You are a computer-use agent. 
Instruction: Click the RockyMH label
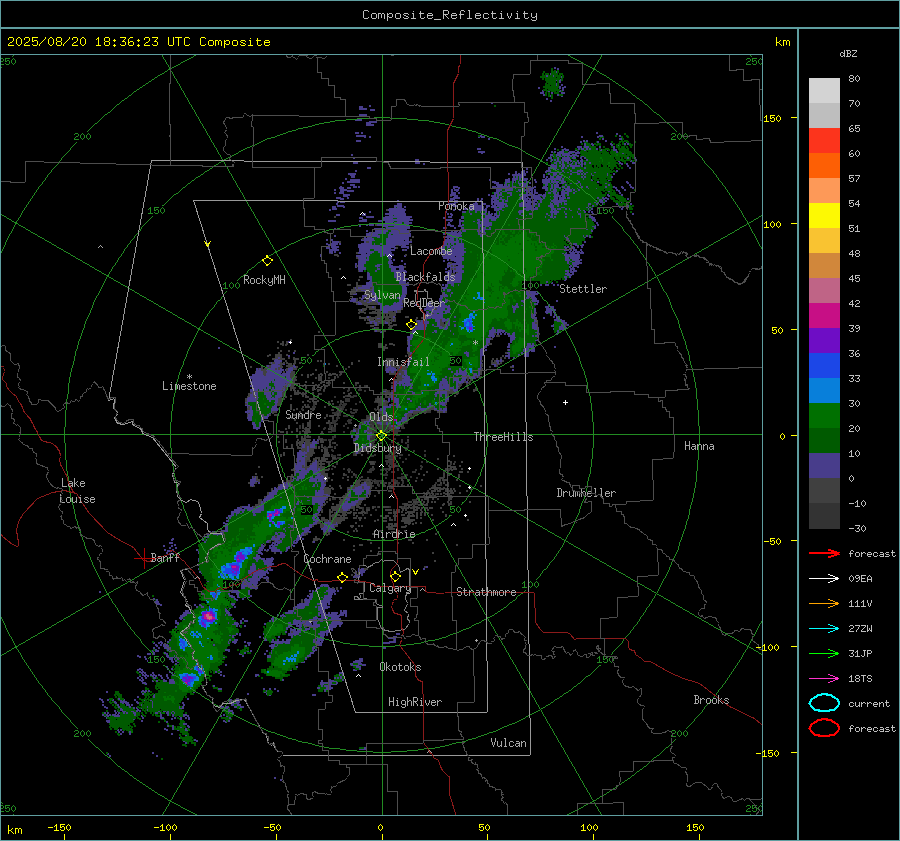pos(264,280)
